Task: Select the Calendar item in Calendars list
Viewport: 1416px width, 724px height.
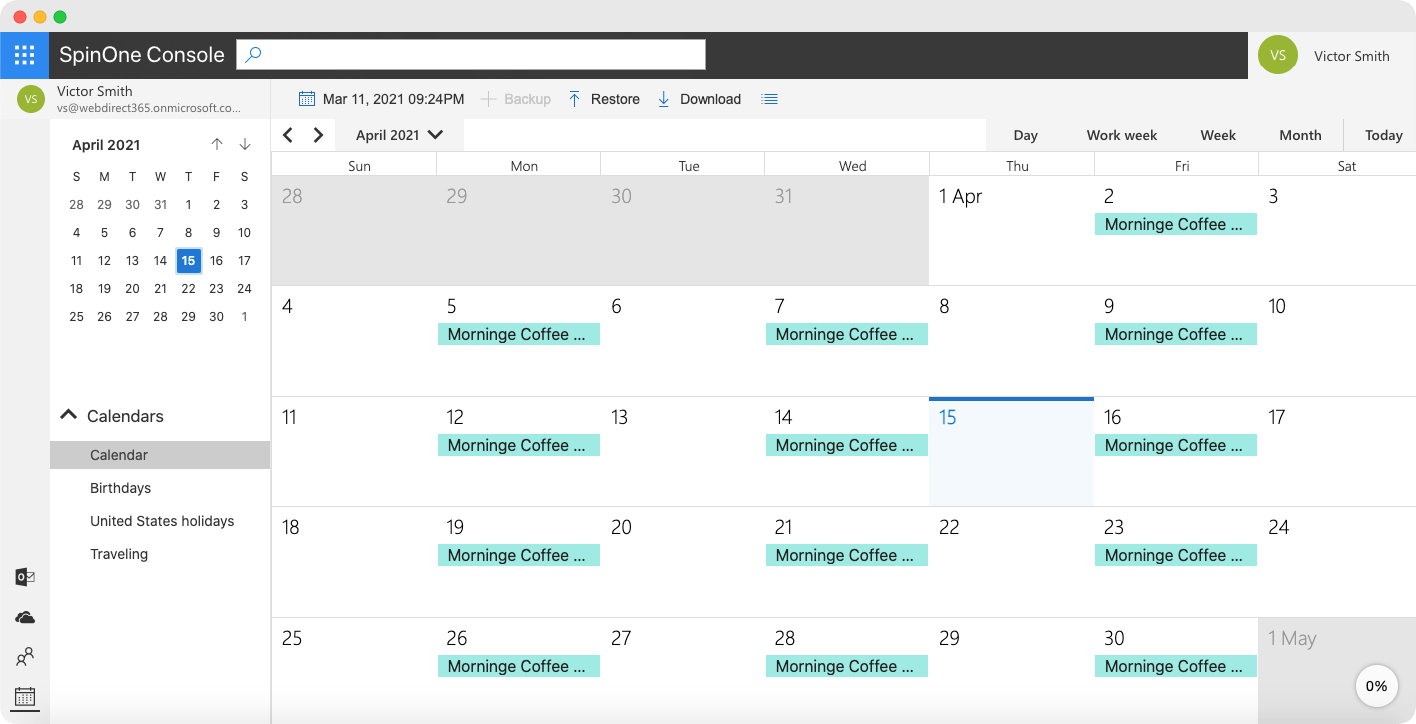Action: point(160,455)
